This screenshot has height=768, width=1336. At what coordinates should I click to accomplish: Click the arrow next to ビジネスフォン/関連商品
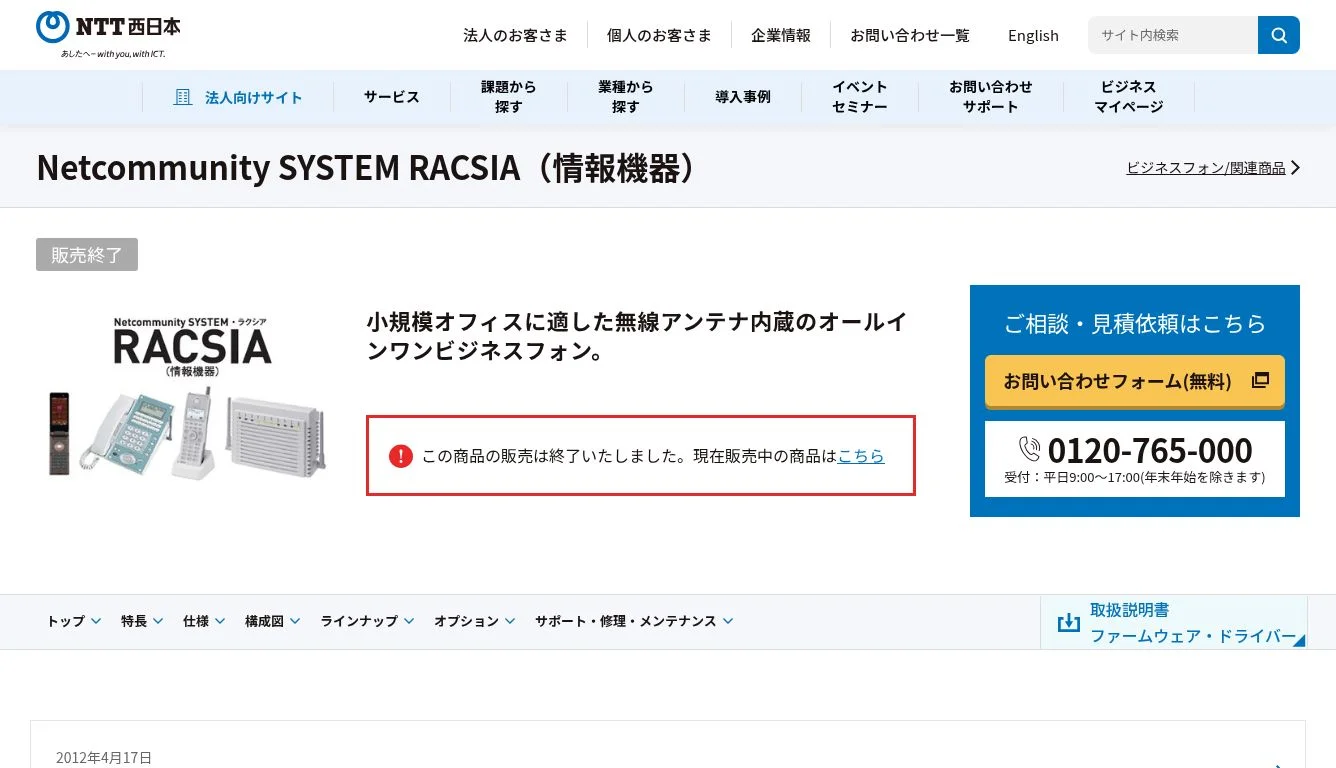coord(1295,168)
